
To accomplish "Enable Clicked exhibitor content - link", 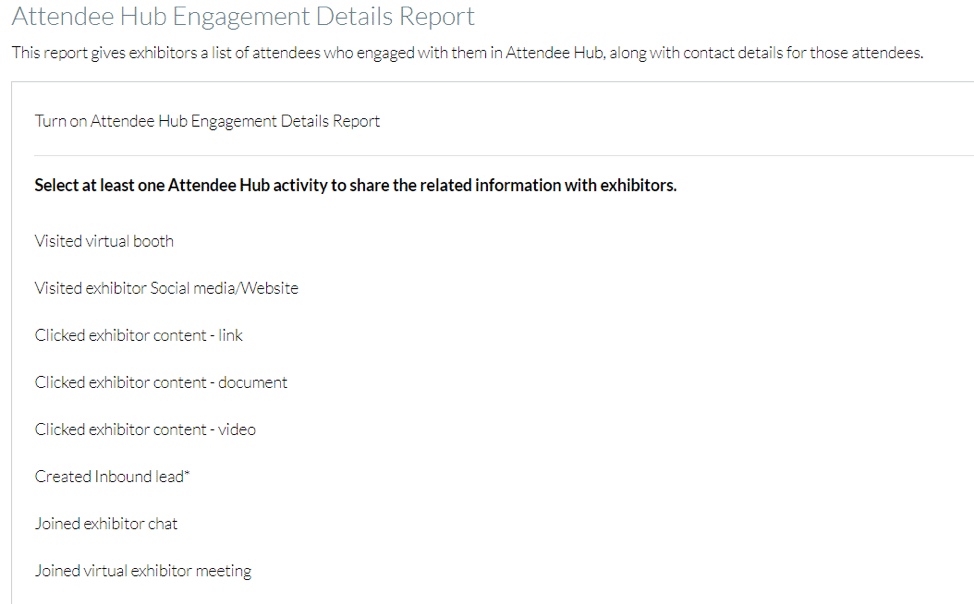I will (138, 335).
